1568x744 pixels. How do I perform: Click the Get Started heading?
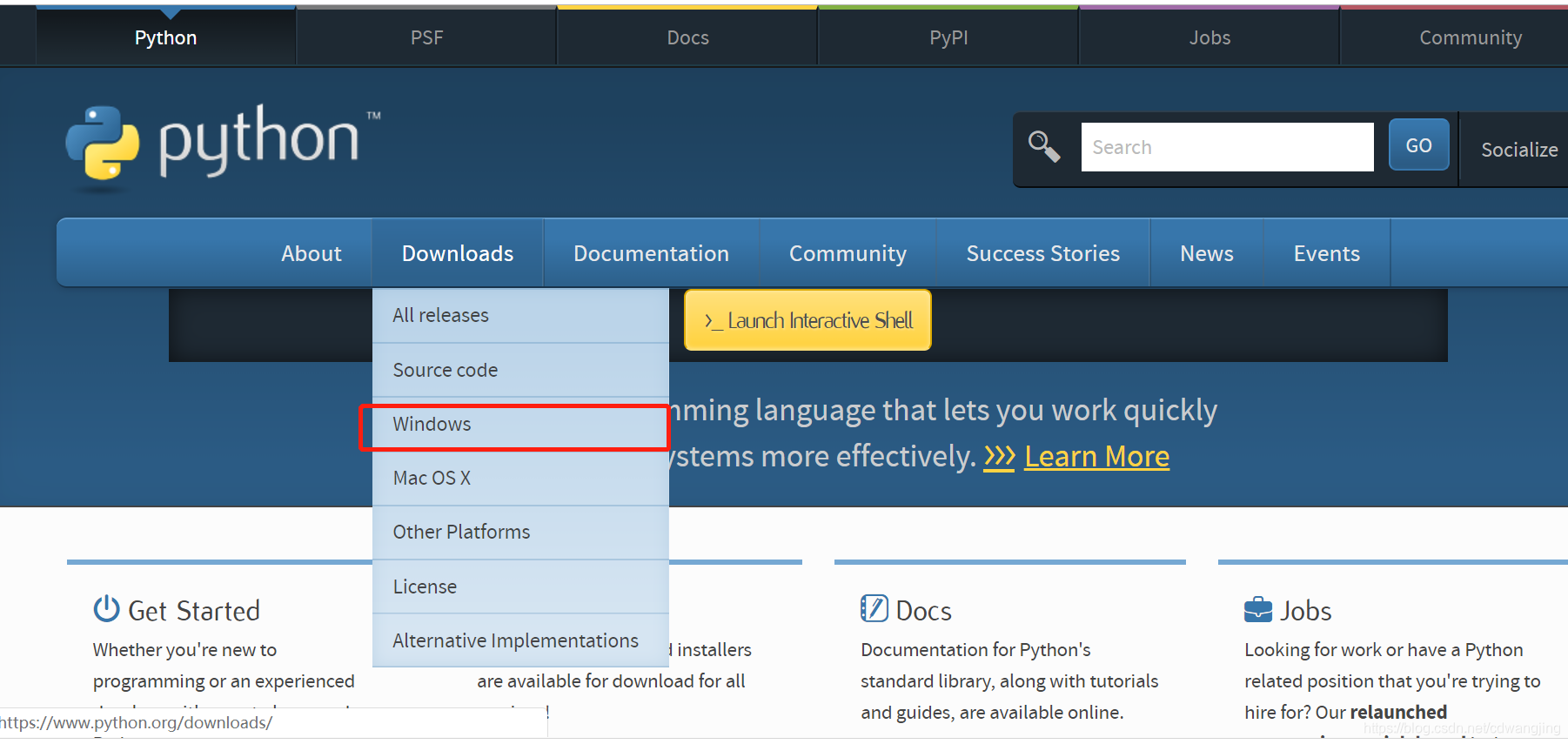point(193,610)
